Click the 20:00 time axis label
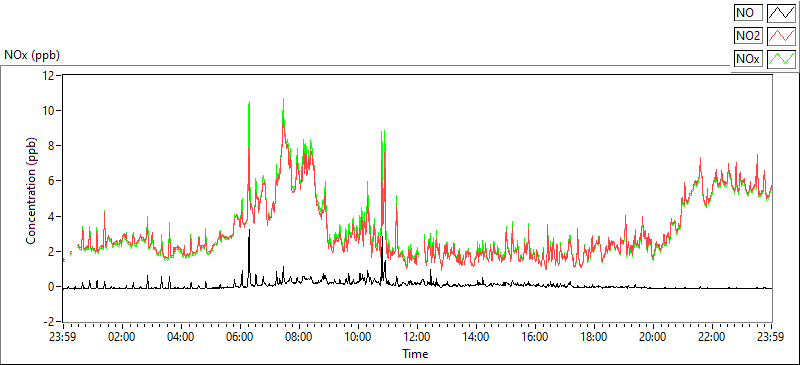 654,337
